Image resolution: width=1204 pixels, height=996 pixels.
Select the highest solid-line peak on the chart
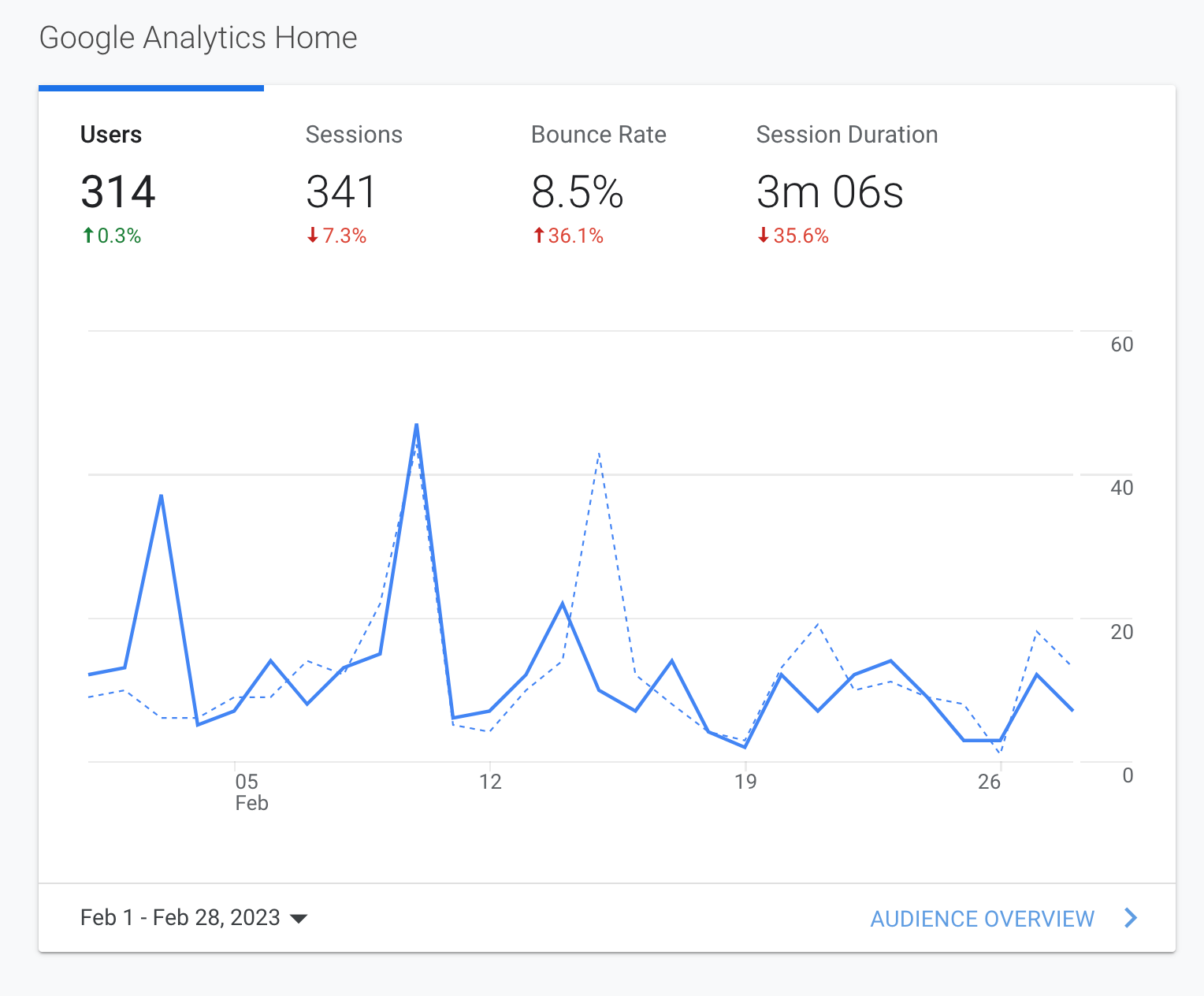pyautogui.click(x=416, y=425)
